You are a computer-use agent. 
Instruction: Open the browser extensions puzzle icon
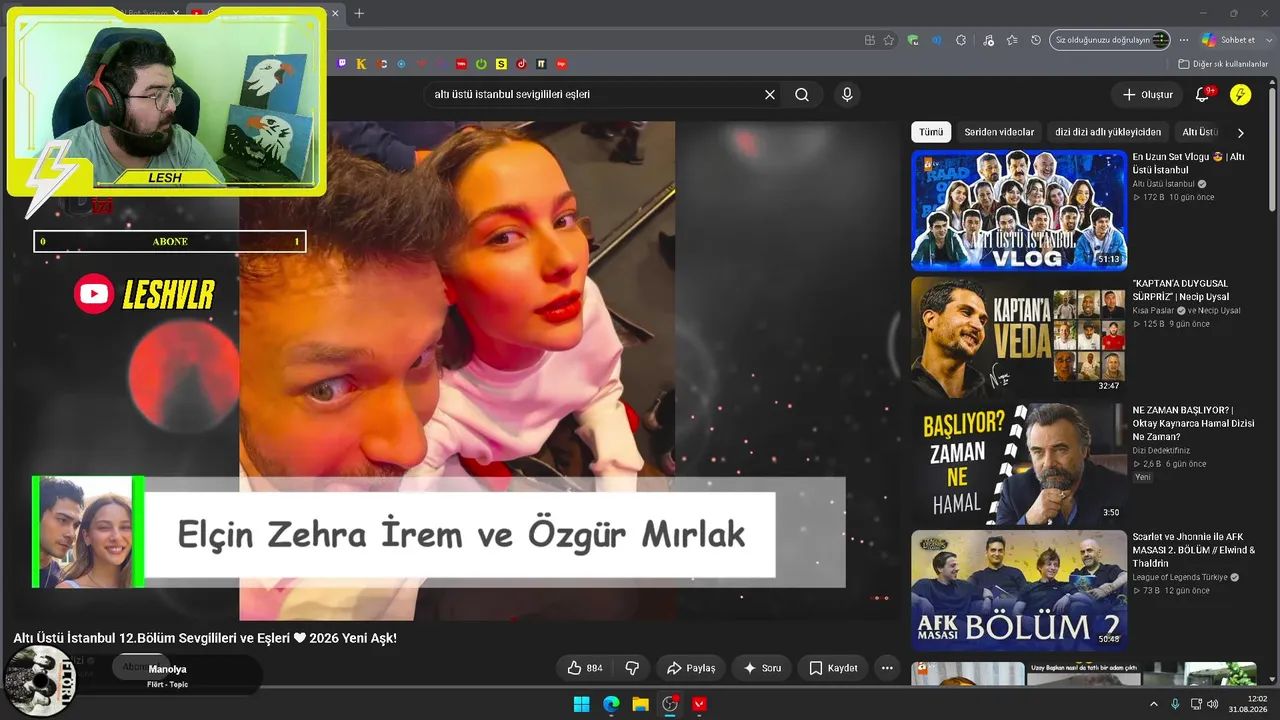point(961,40)
